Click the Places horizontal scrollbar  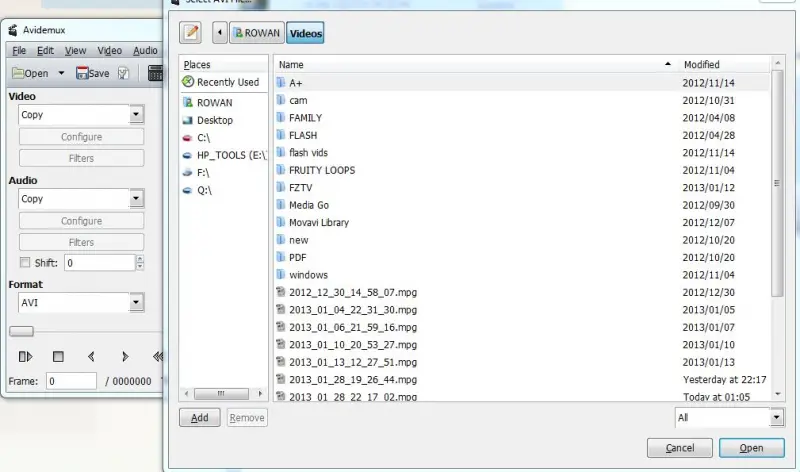pyautogui.click(x=221, y=393)
